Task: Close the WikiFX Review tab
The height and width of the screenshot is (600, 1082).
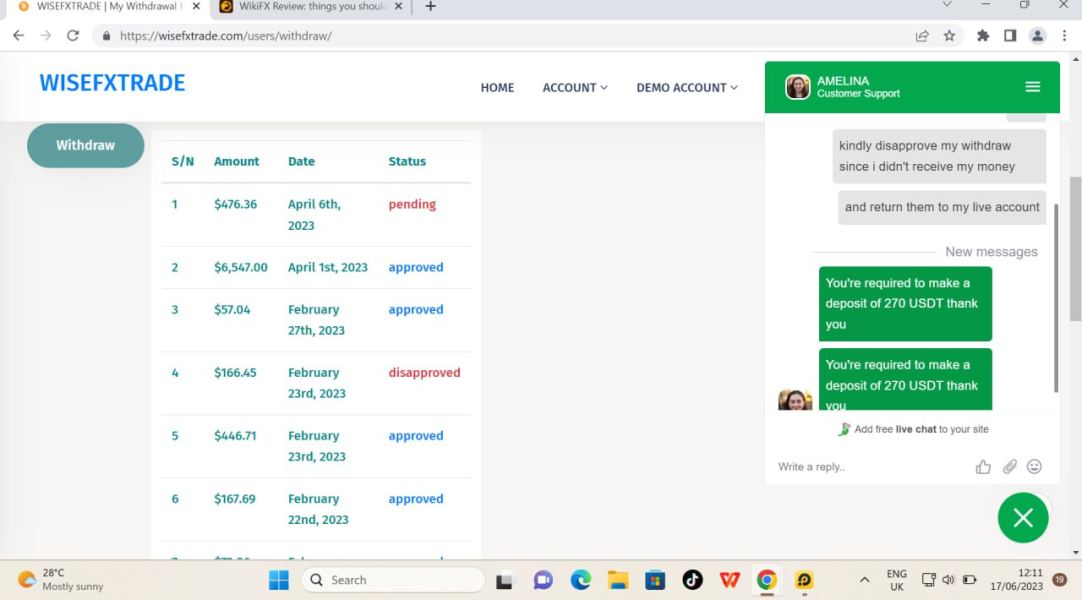Action: tap(398, 6)
